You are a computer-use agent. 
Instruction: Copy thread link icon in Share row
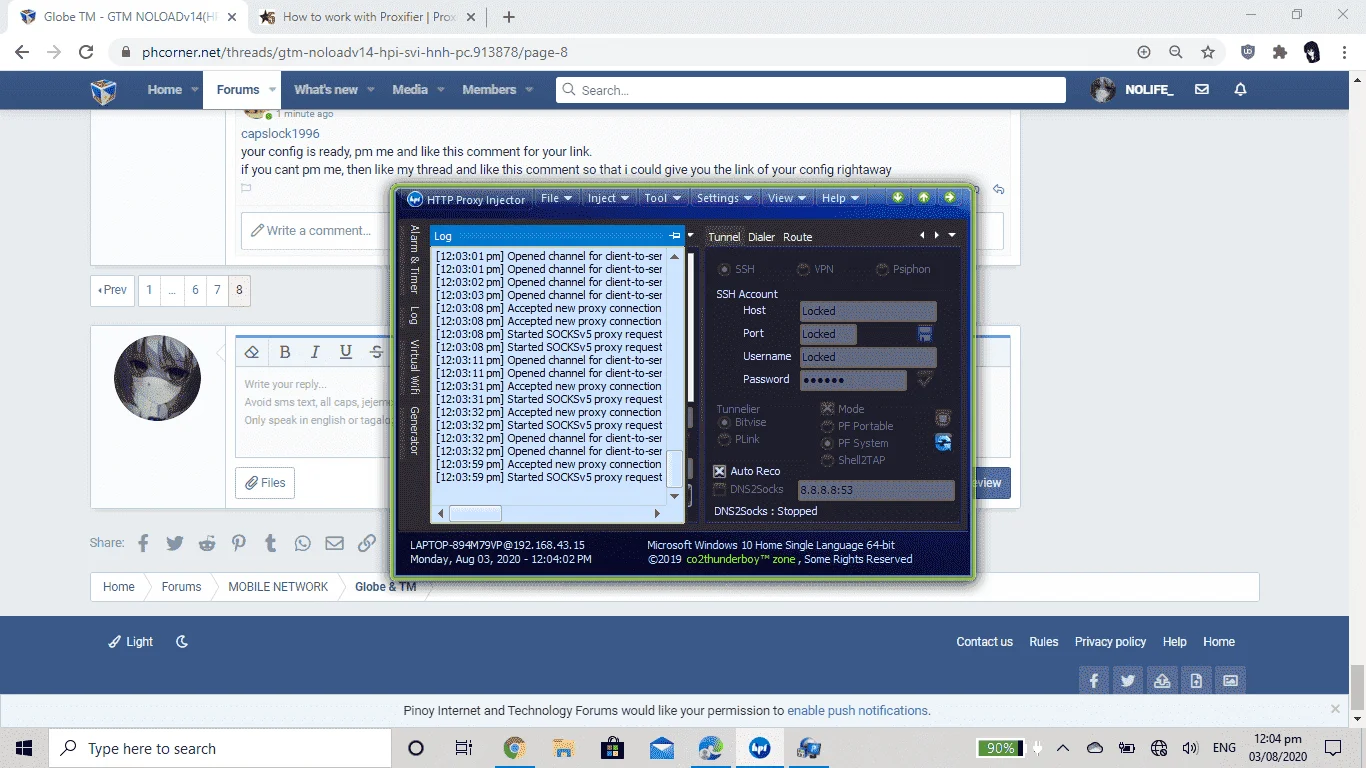[x=367, y=543]
